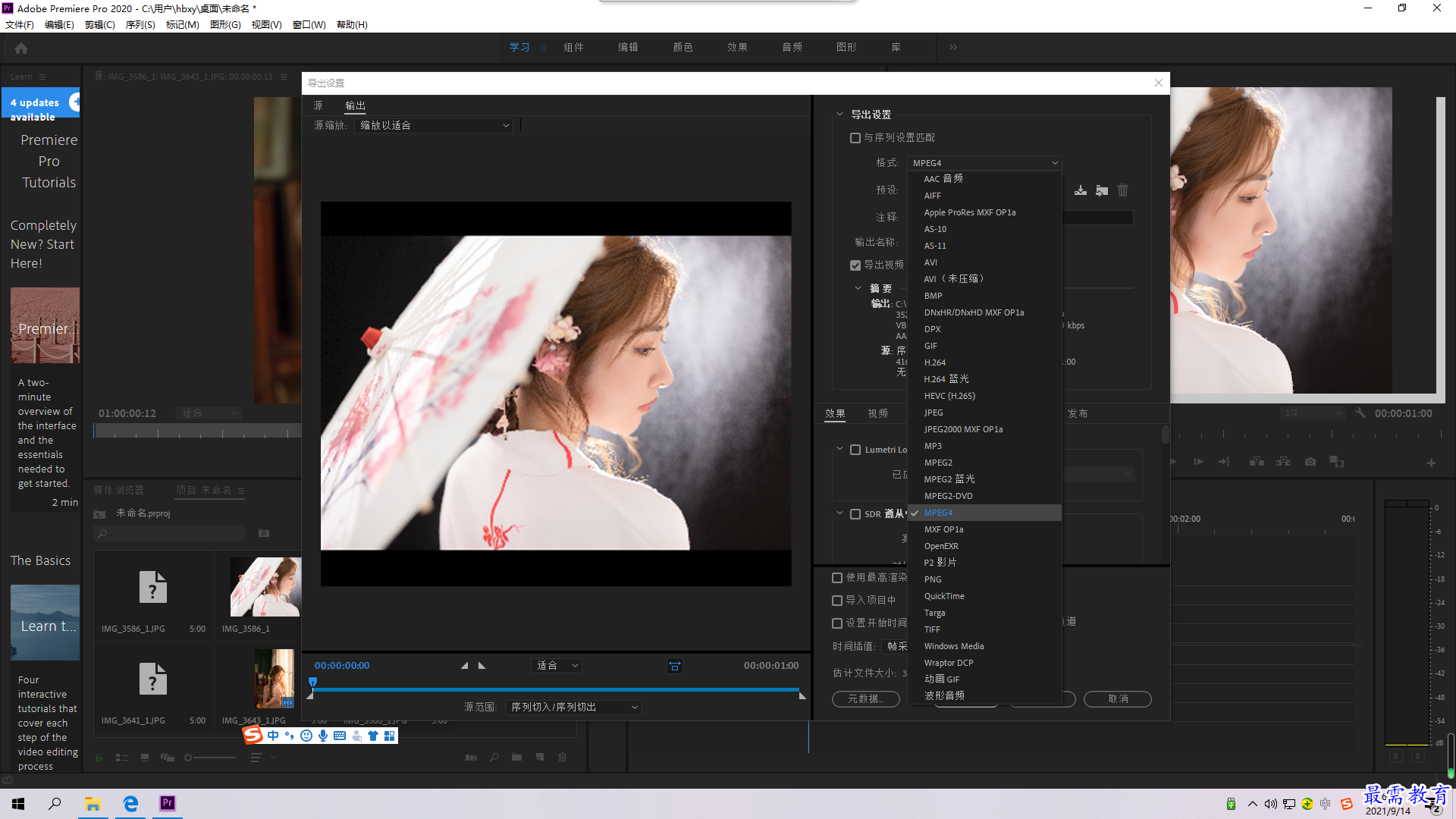Select the 效果 workspace
Screen dimensions: 1456x819
coord(737,47)
